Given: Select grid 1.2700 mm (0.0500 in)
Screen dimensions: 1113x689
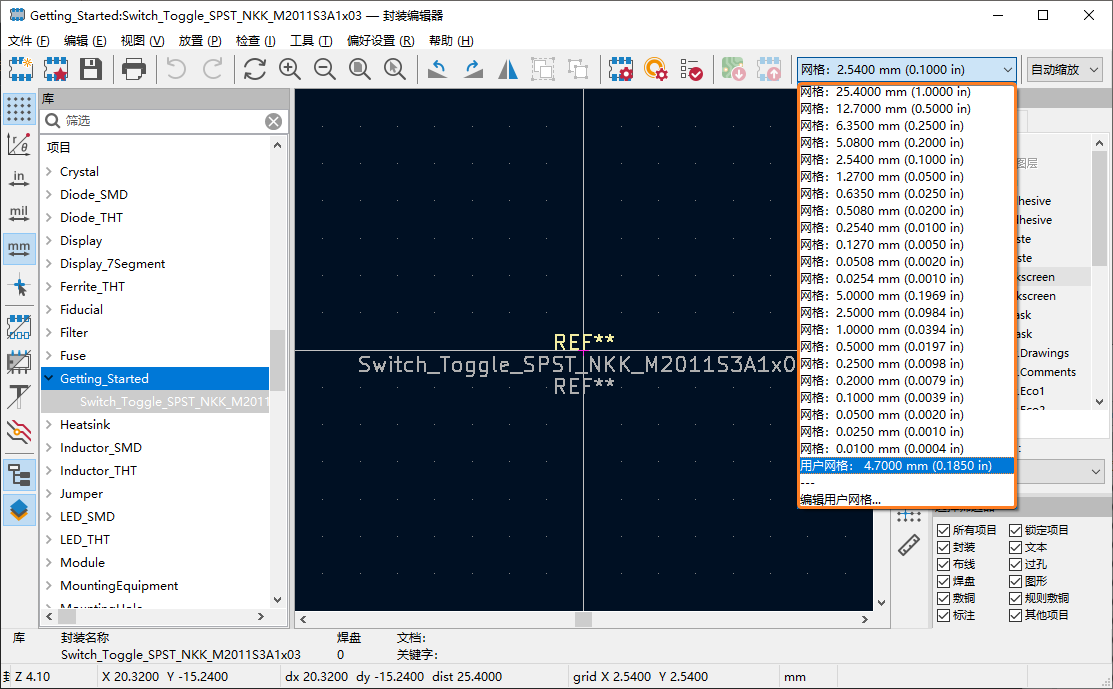Looking at the screenshot, I should [906, 177].
